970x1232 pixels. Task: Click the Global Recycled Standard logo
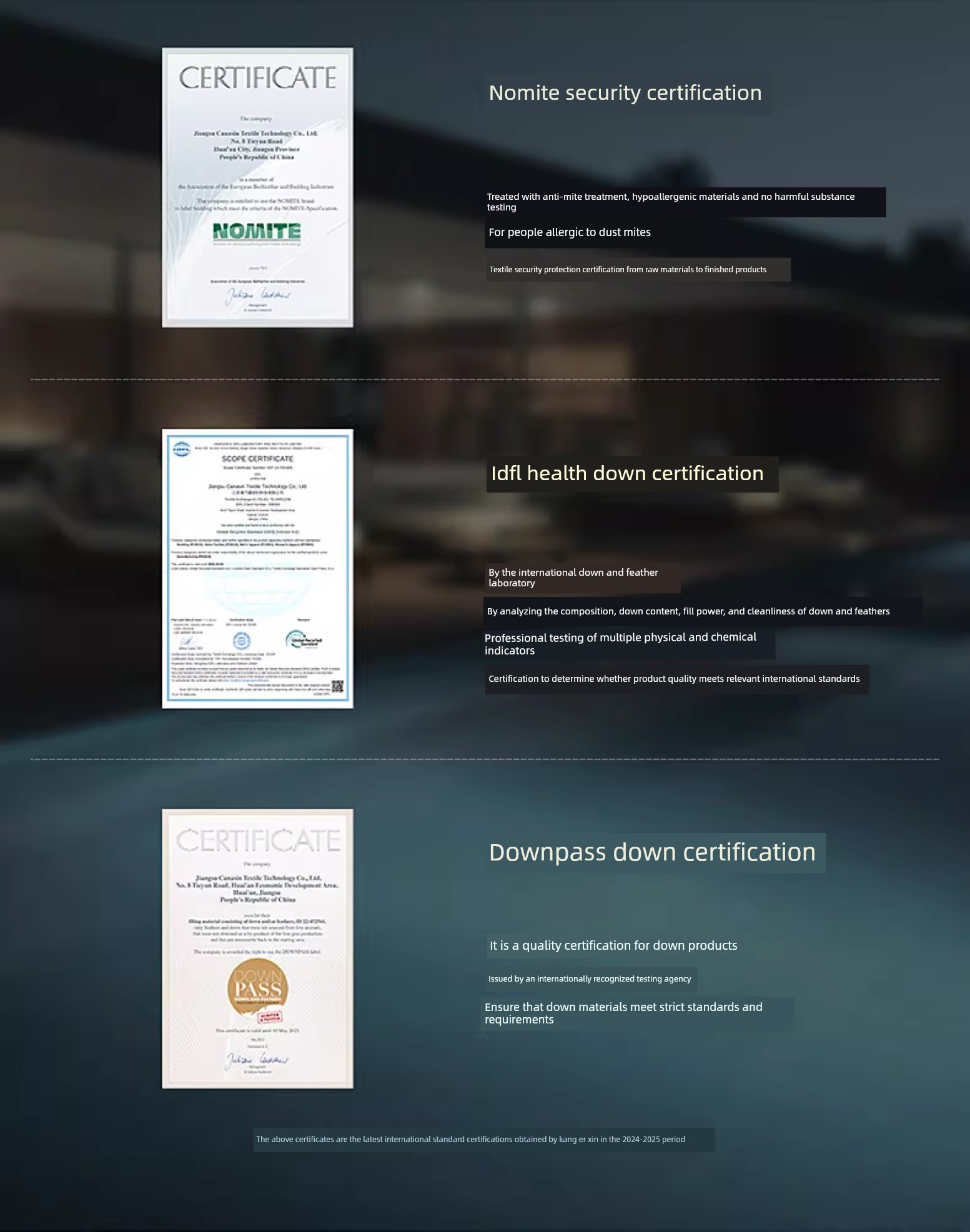tap(304, 639)
